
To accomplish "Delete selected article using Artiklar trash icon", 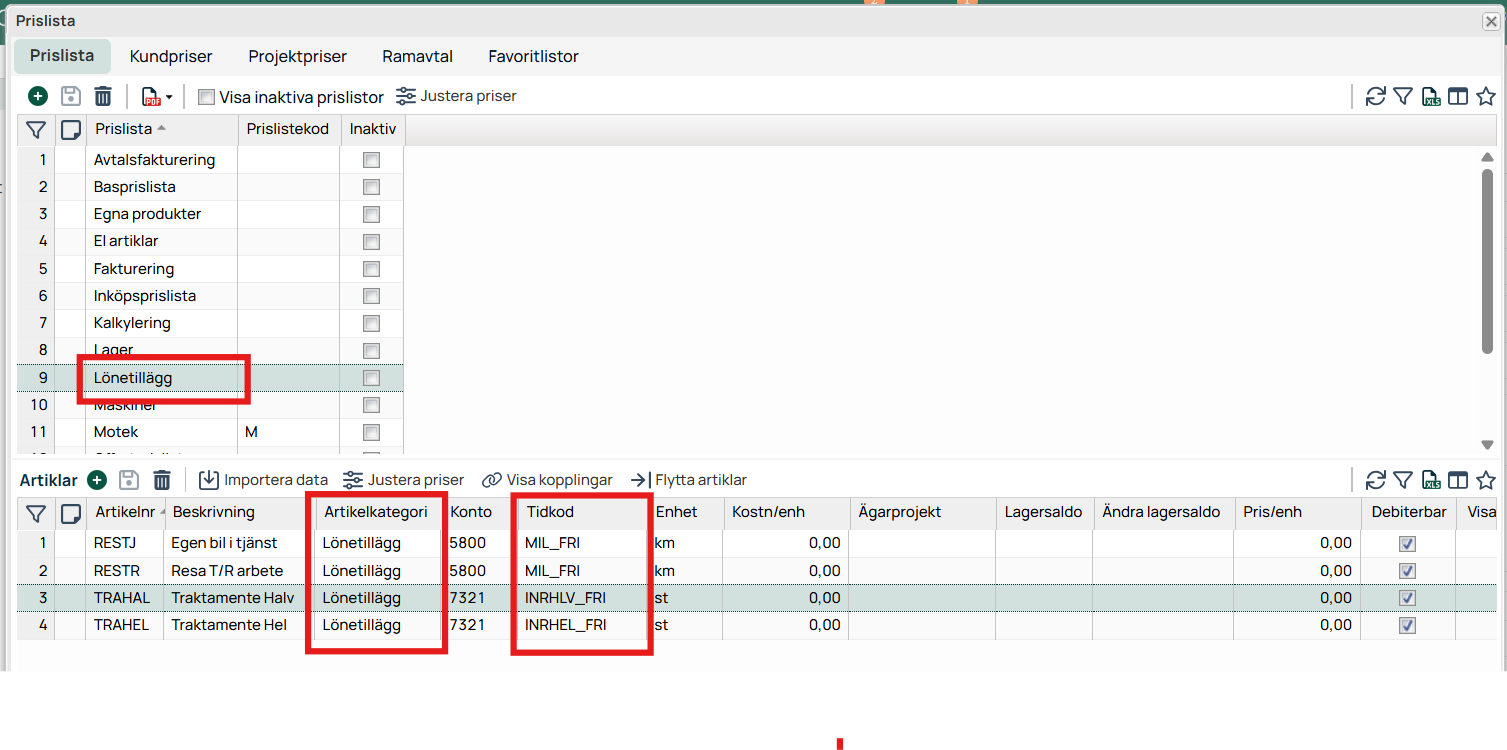I will [x=162, y=480].
